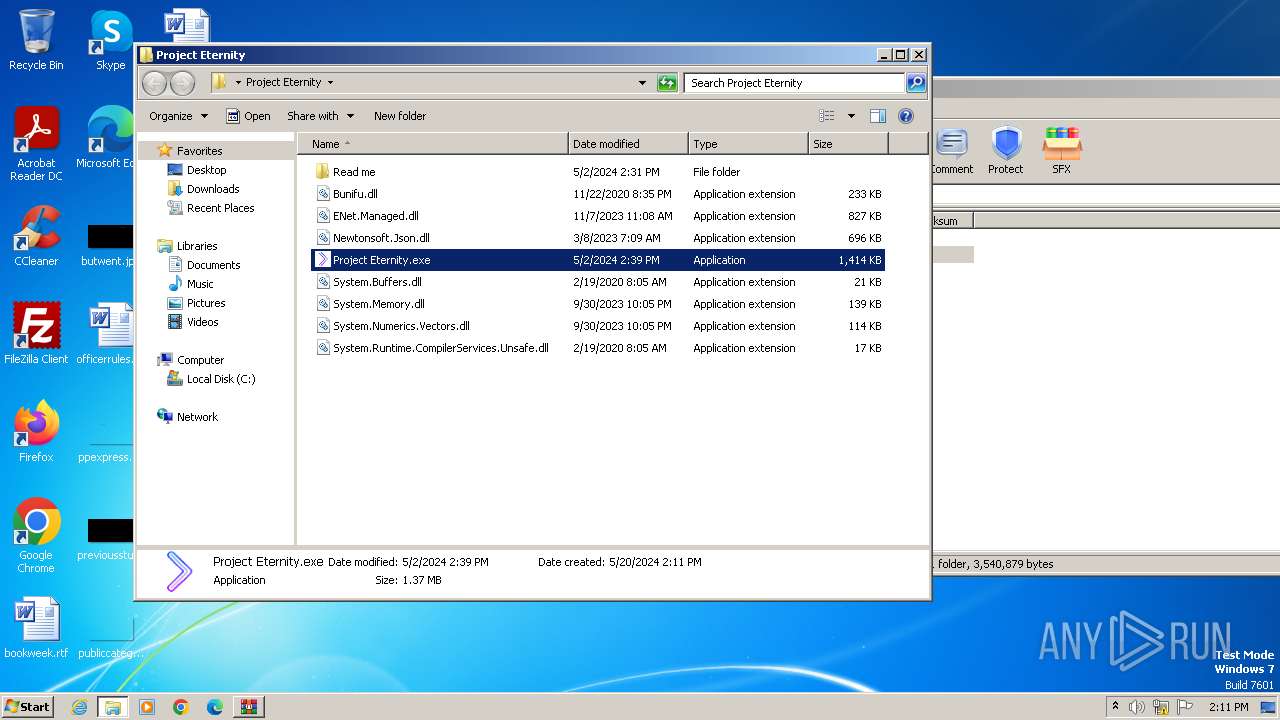Sort by the Type column header
This screenshot has width=1280, height=720.
coord(748,144)
